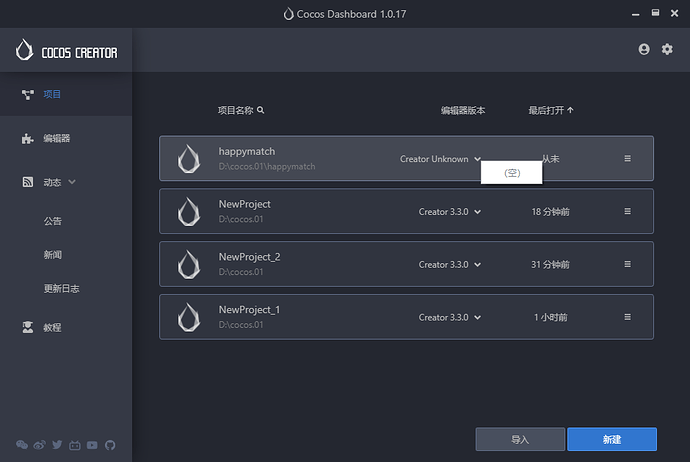Click the search icon beside 项目名称

click(261, 110)
